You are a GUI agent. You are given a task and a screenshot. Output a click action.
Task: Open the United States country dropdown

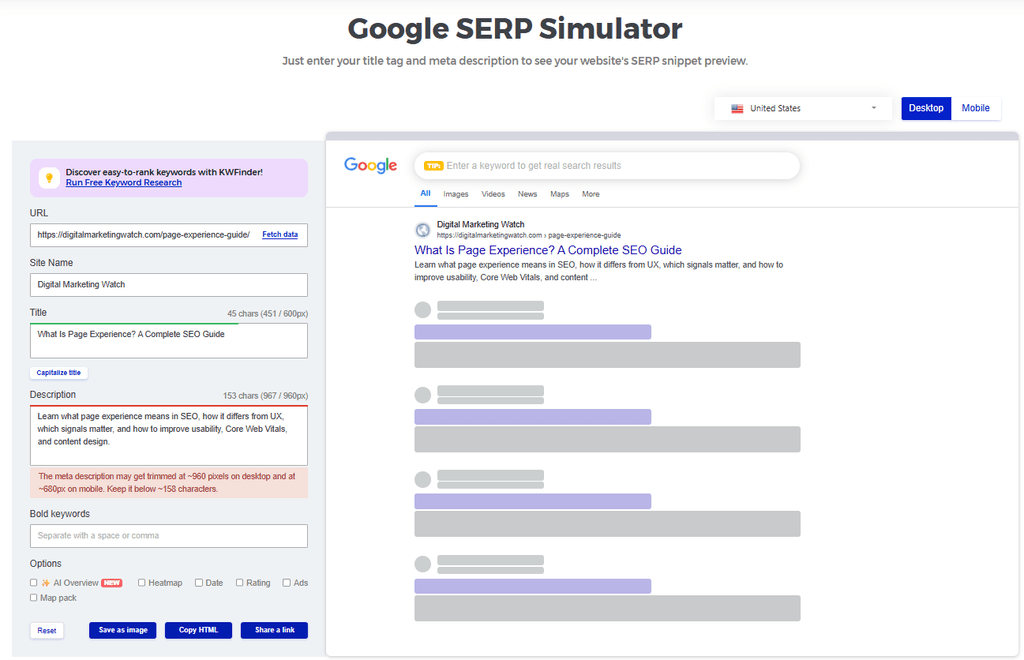[803, 108]
